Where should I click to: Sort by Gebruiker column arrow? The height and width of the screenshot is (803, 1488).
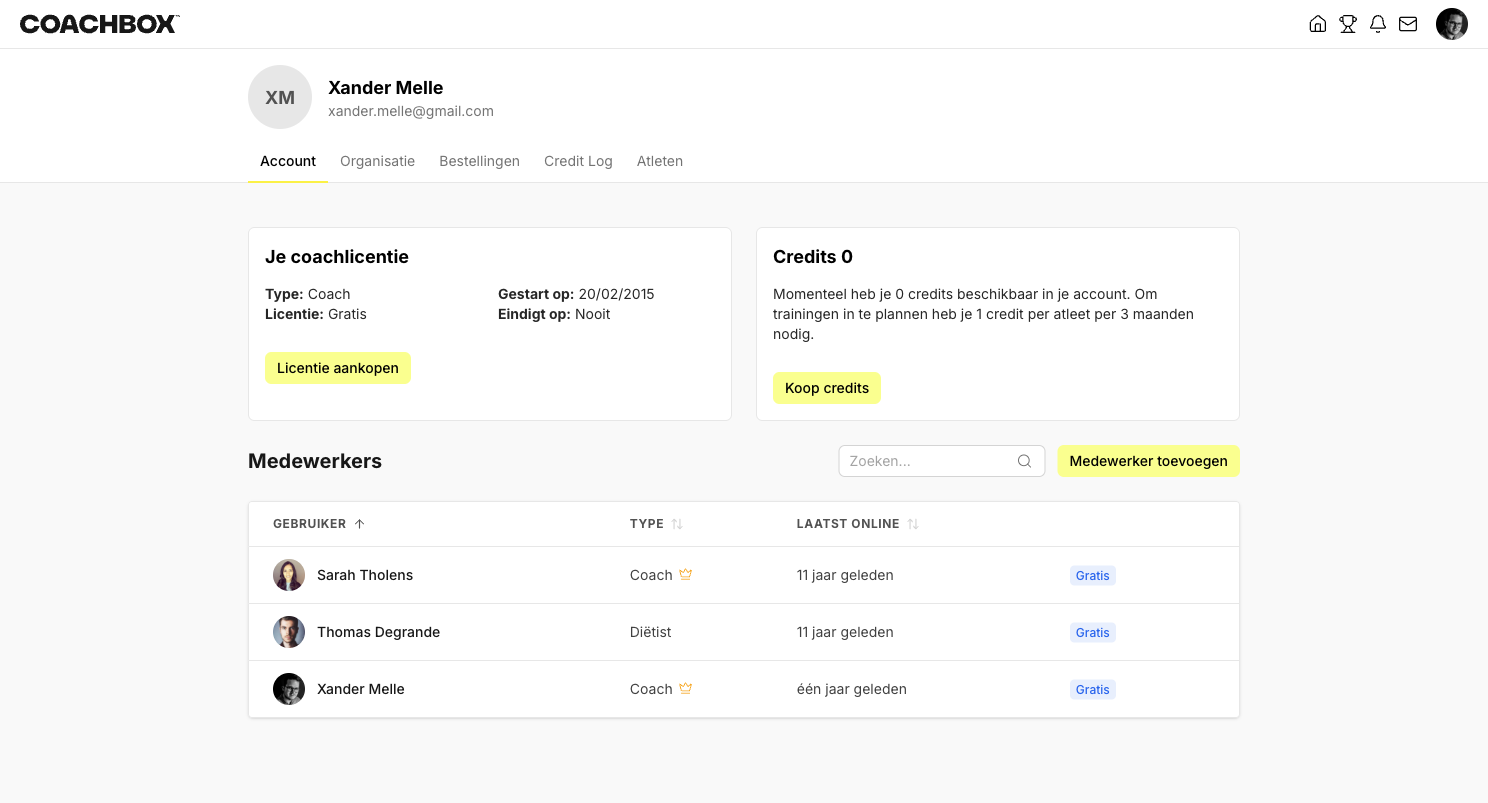(360, 524)
